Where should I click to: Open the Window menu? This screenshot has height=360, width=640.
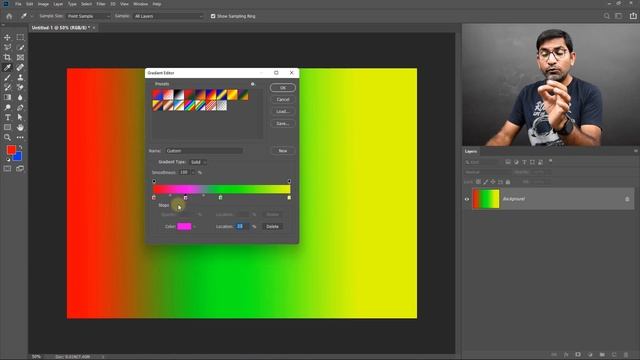140,4
